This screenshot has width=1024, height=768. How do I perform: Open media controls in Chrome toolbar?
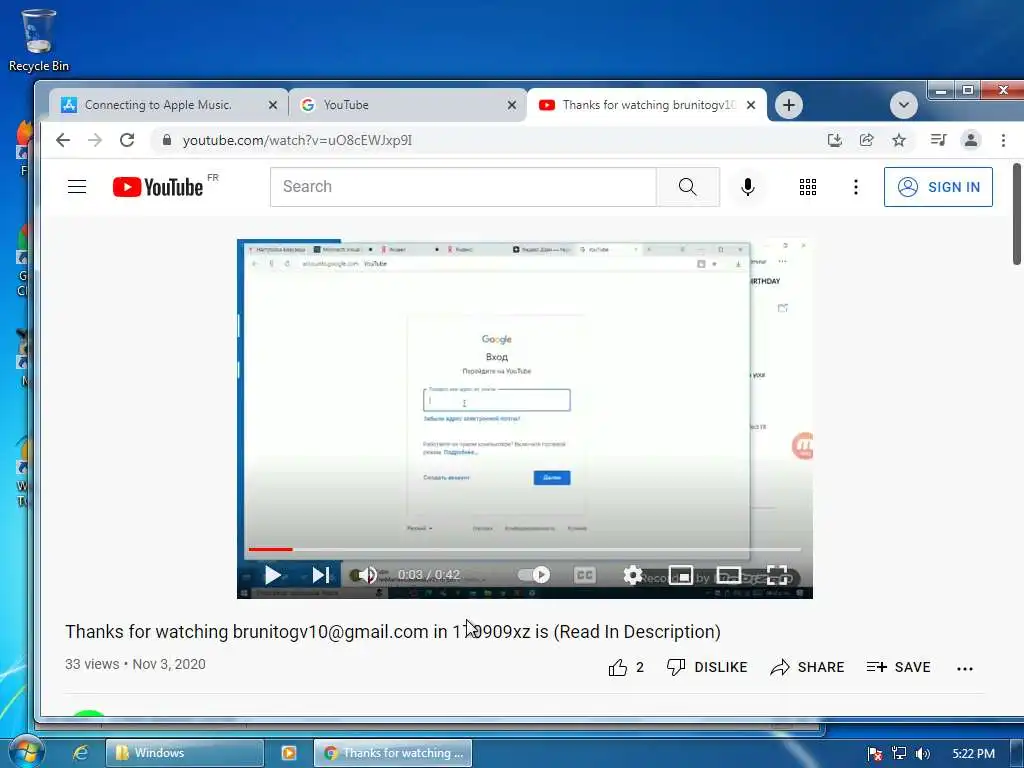[938, 140]
